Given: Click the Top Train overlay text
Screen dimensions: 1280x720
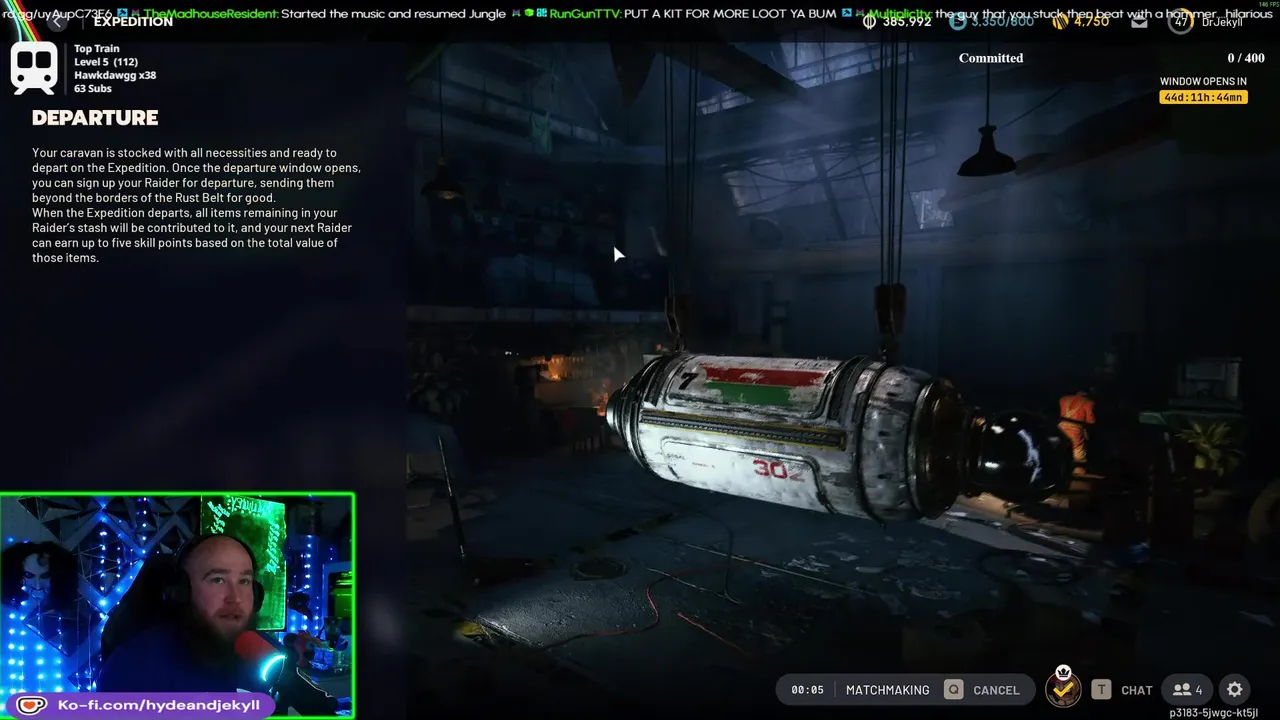Looking at the screenshot, I should click(96, 48).
